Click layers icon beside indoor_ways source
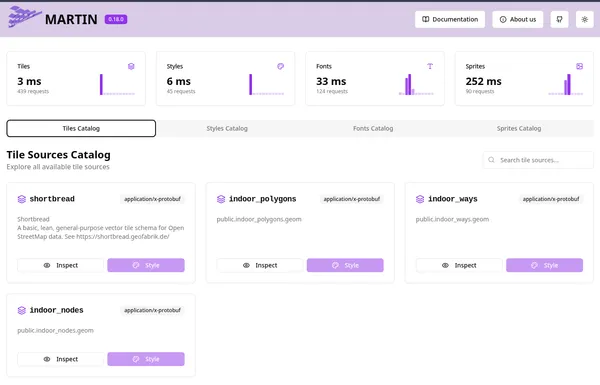600x385 pixels. (420, 199)
